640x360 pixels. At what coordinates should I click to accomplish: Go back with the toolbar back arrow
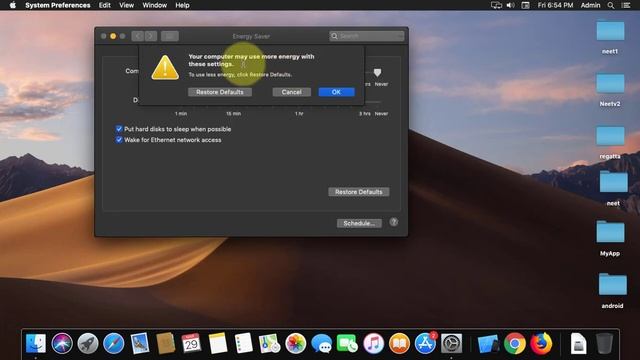click(138, 36)
